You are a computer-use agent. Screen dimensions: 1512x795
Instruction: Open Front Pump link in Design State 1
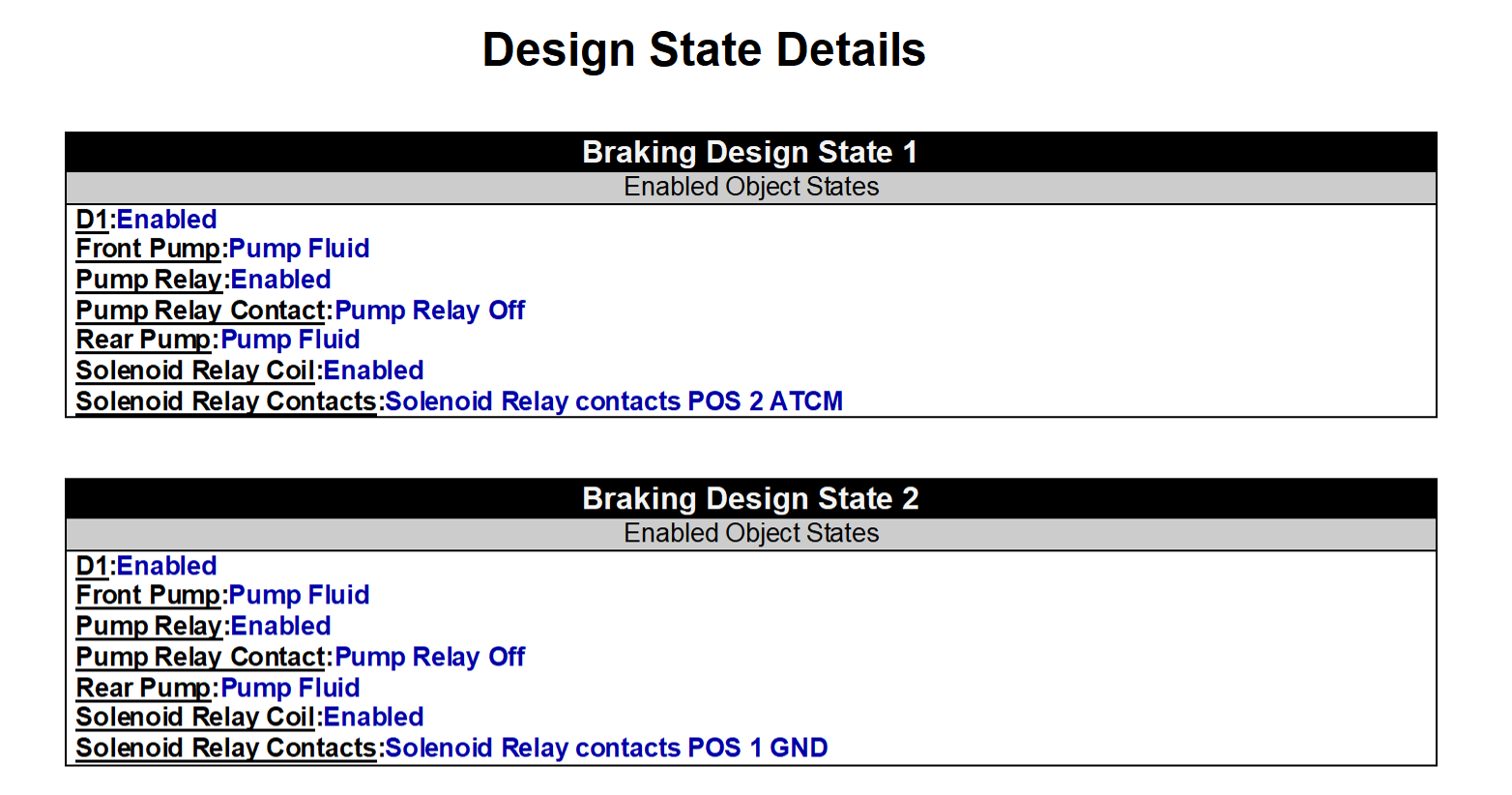click(149, 249)
